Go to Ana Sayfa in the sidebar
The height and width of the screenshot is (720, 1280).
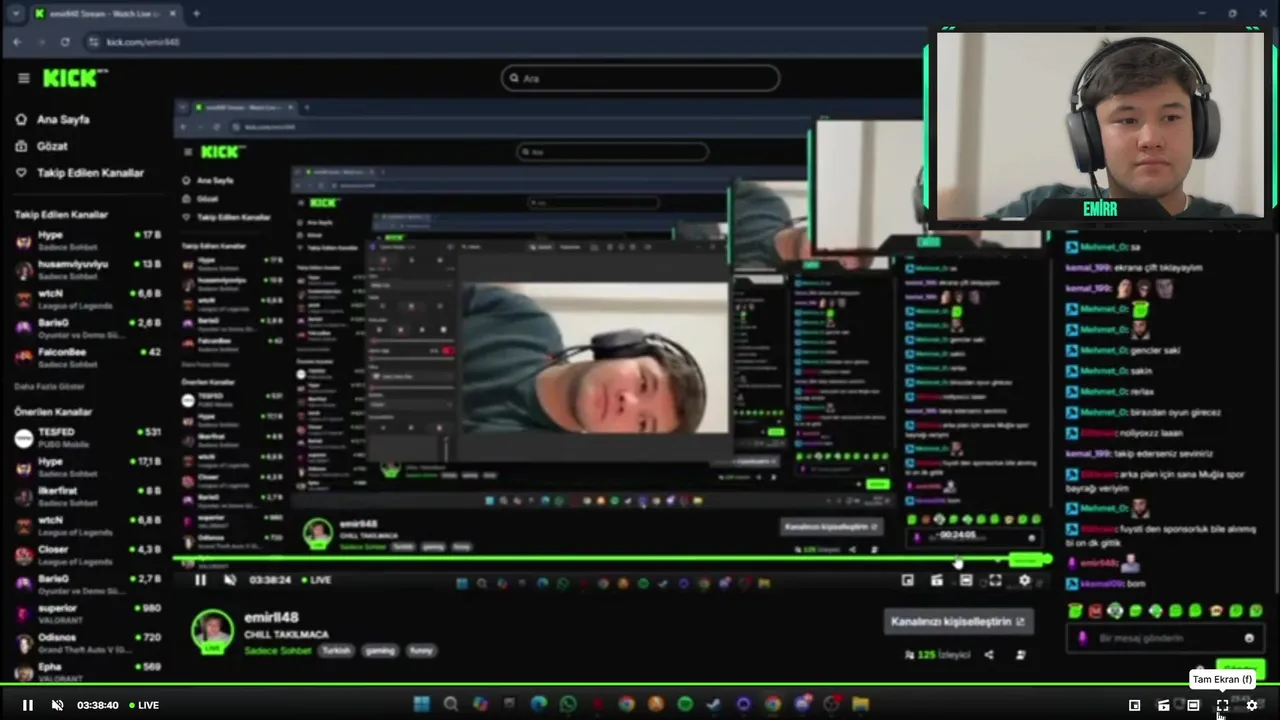click(x=54, y=119)
